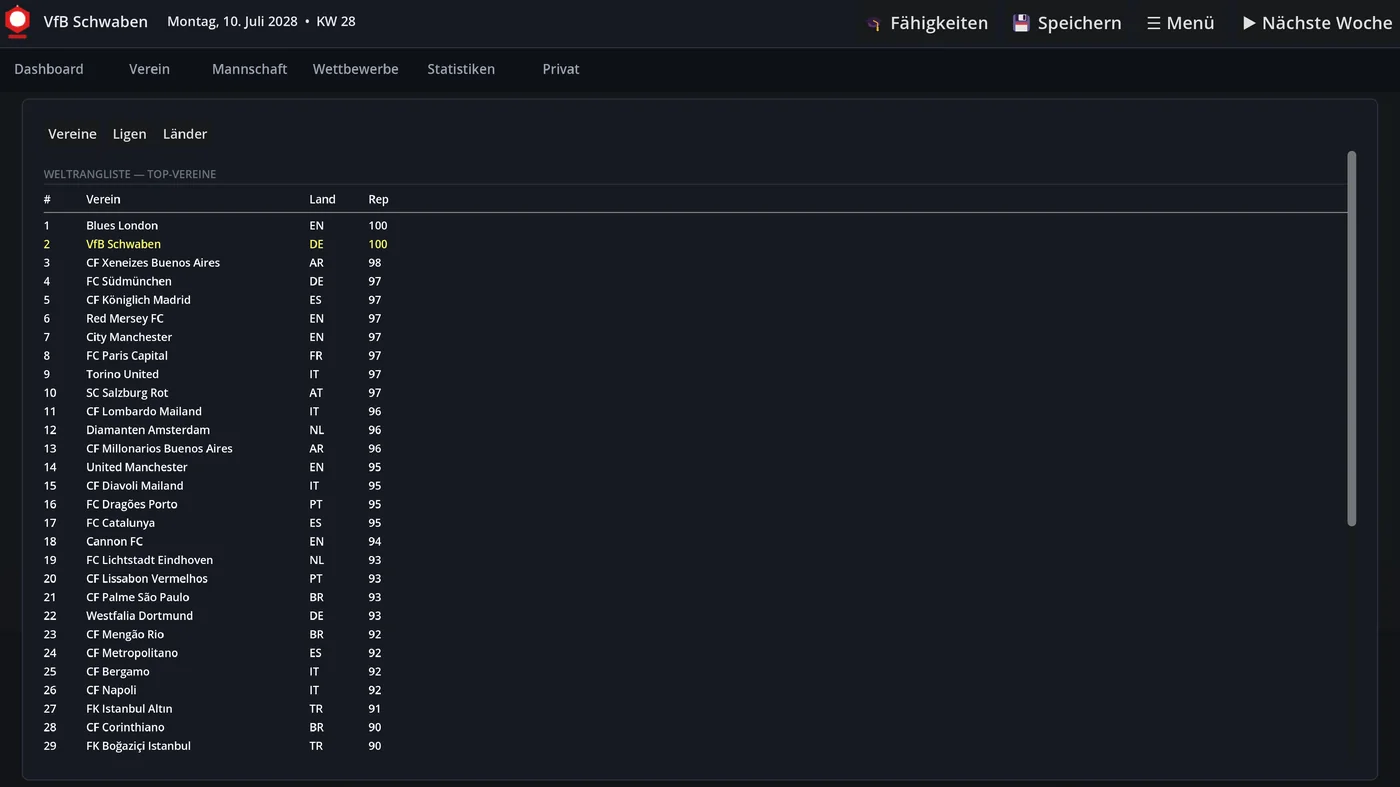This screenshot has height=787, width=1400.
Task: Select Blues London in the ranking
Action: (695, 225)
